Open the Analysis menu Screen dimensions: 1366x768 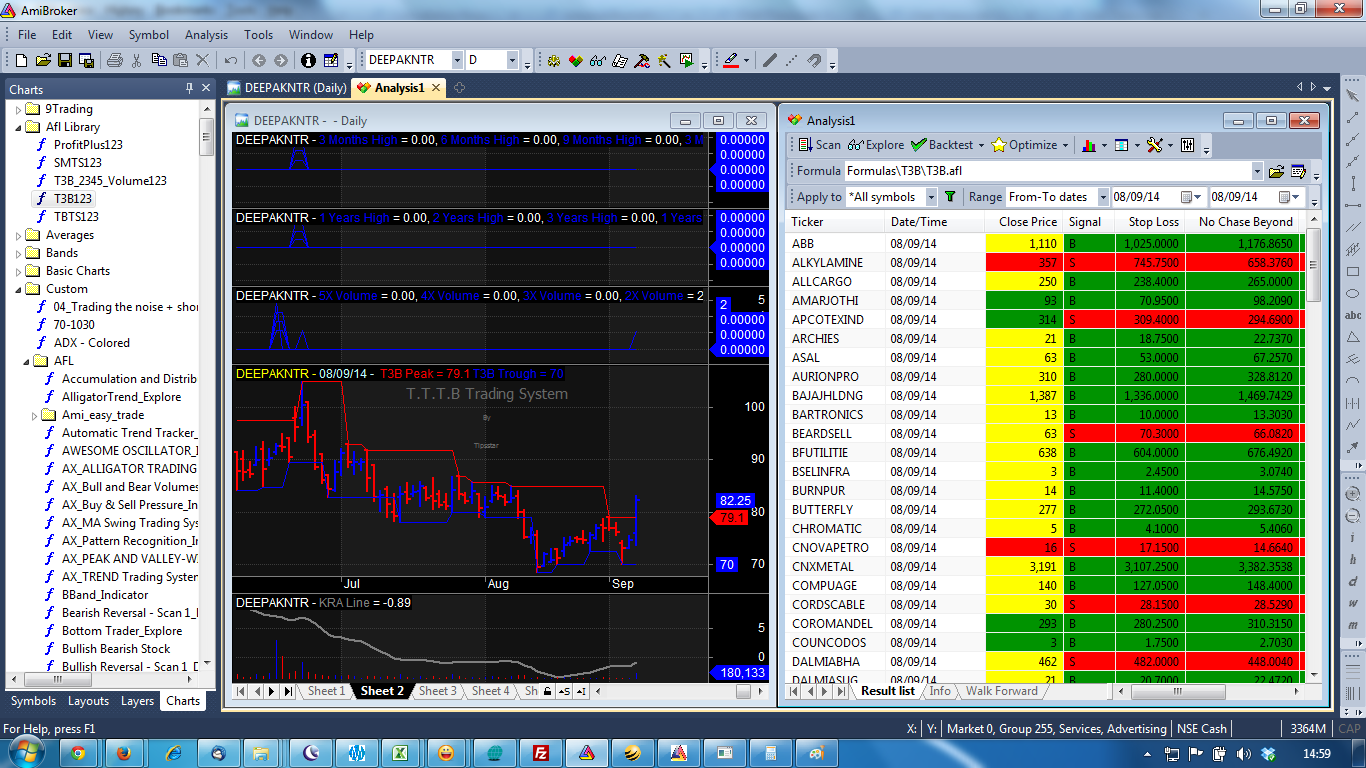point(206,34)
